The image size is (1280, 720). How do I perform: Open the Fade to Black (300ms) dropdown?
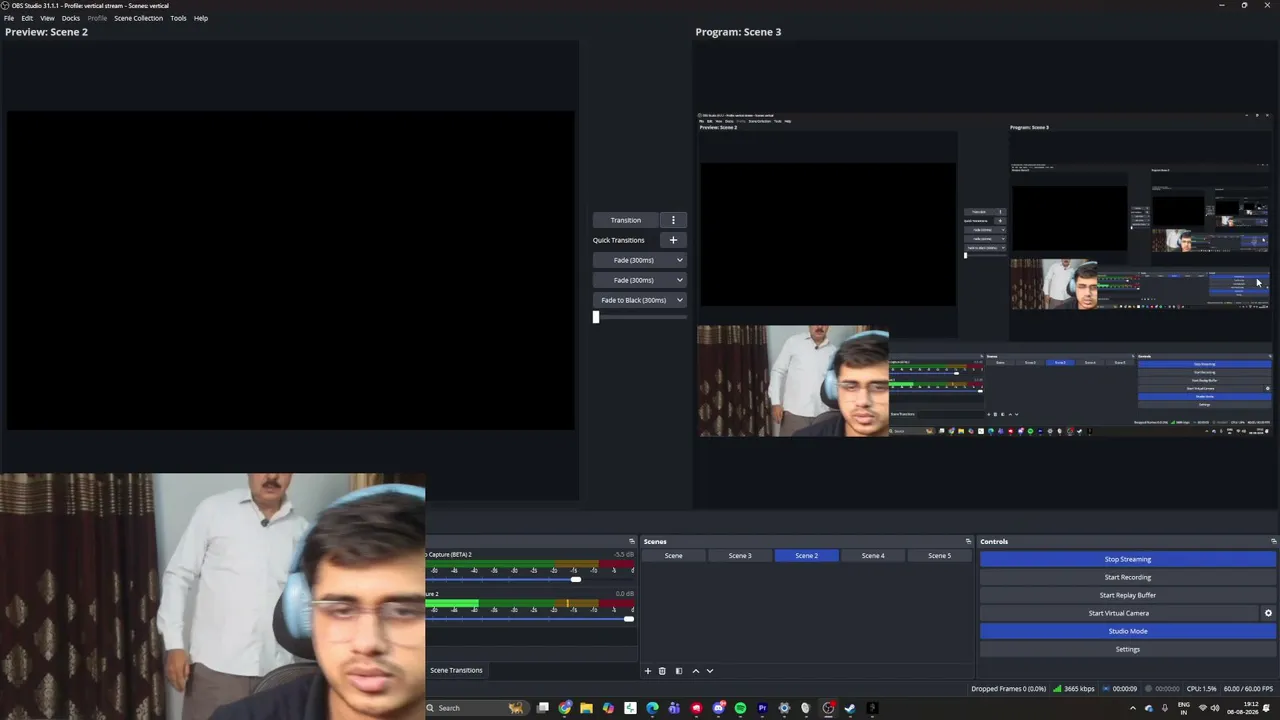pos(639,300)
